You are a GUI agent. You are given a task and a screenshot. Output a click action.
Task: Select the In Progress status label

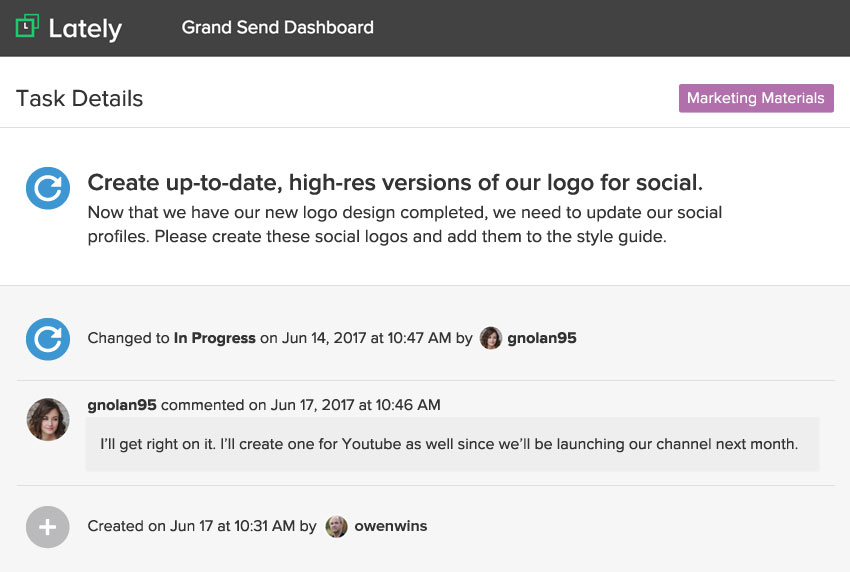coord(214,338)
